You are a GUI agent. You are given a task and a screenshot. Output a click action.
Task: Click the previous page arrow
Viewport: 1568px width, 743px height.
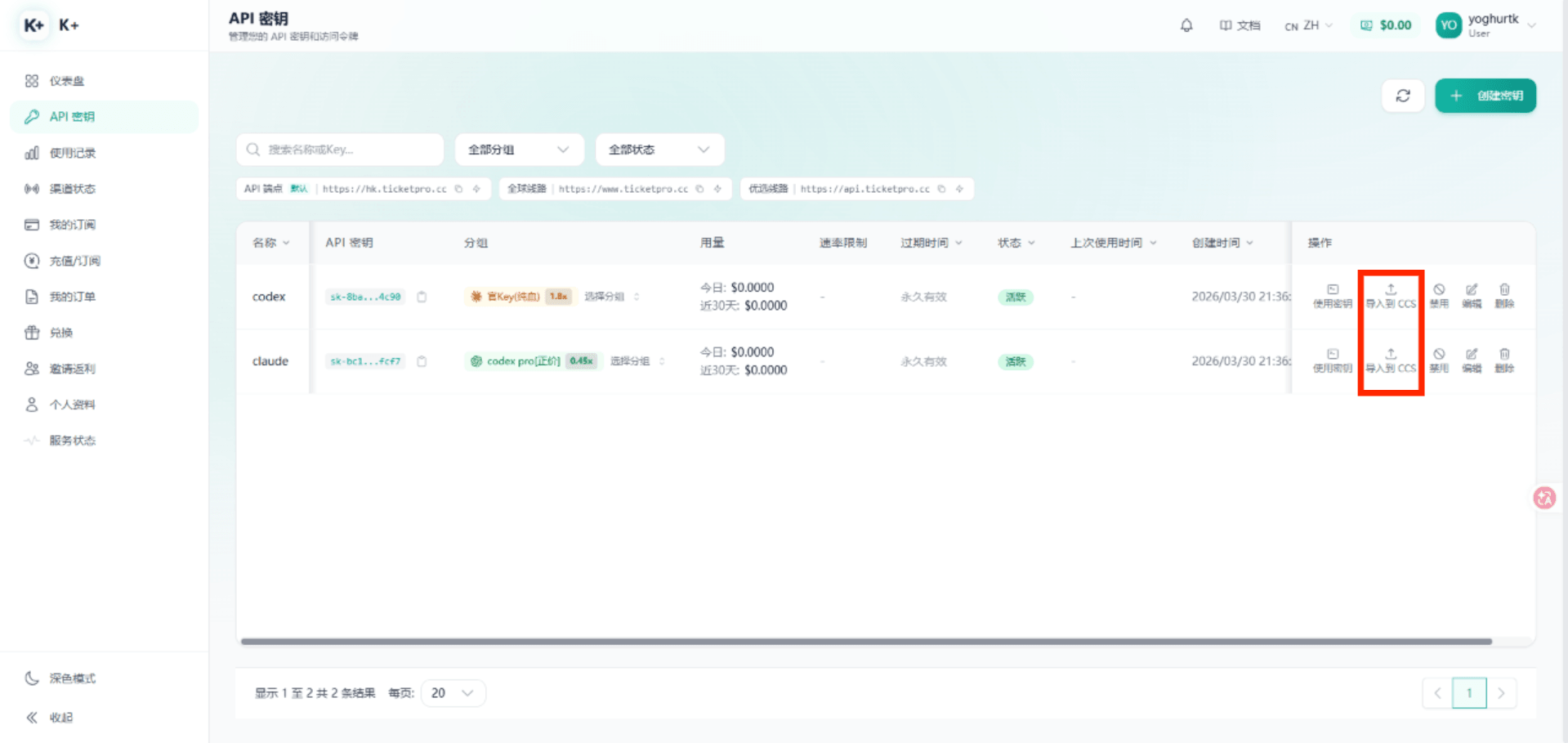coord(1437,693)
